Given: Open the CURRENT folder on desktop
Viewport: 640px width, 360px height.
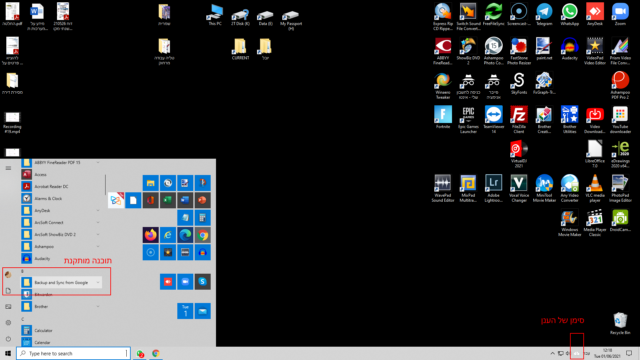Looking at the screenshot, I should click(240, 49).
